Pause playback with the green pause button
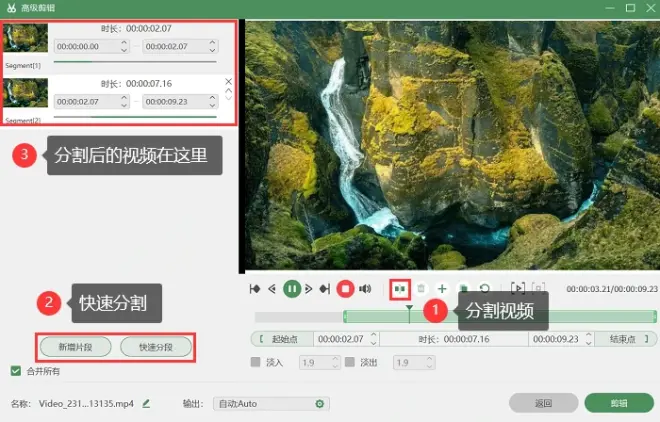660x422 pixels. coord(292,289)
